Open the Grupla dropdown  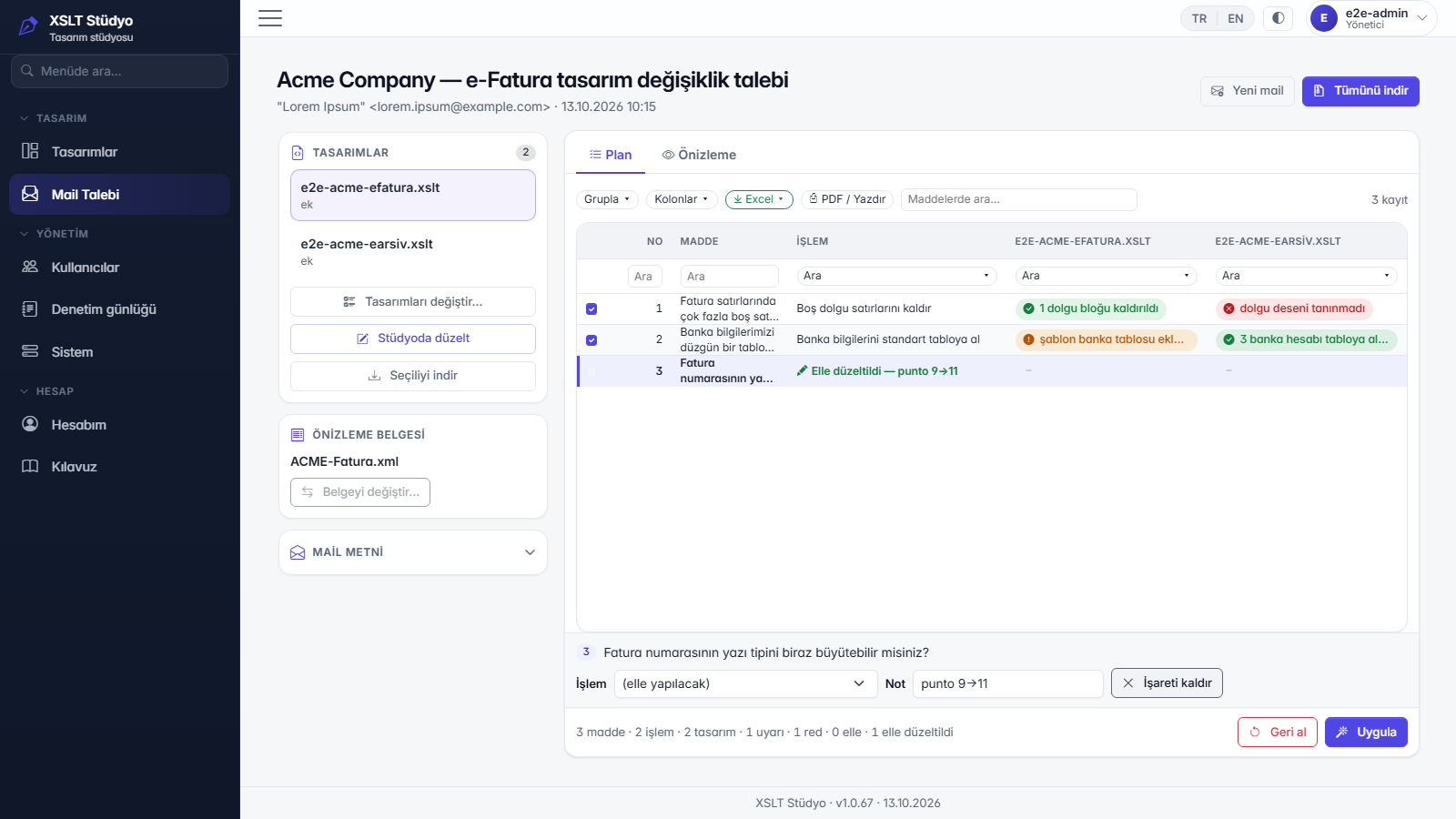[x=607, y=199]
